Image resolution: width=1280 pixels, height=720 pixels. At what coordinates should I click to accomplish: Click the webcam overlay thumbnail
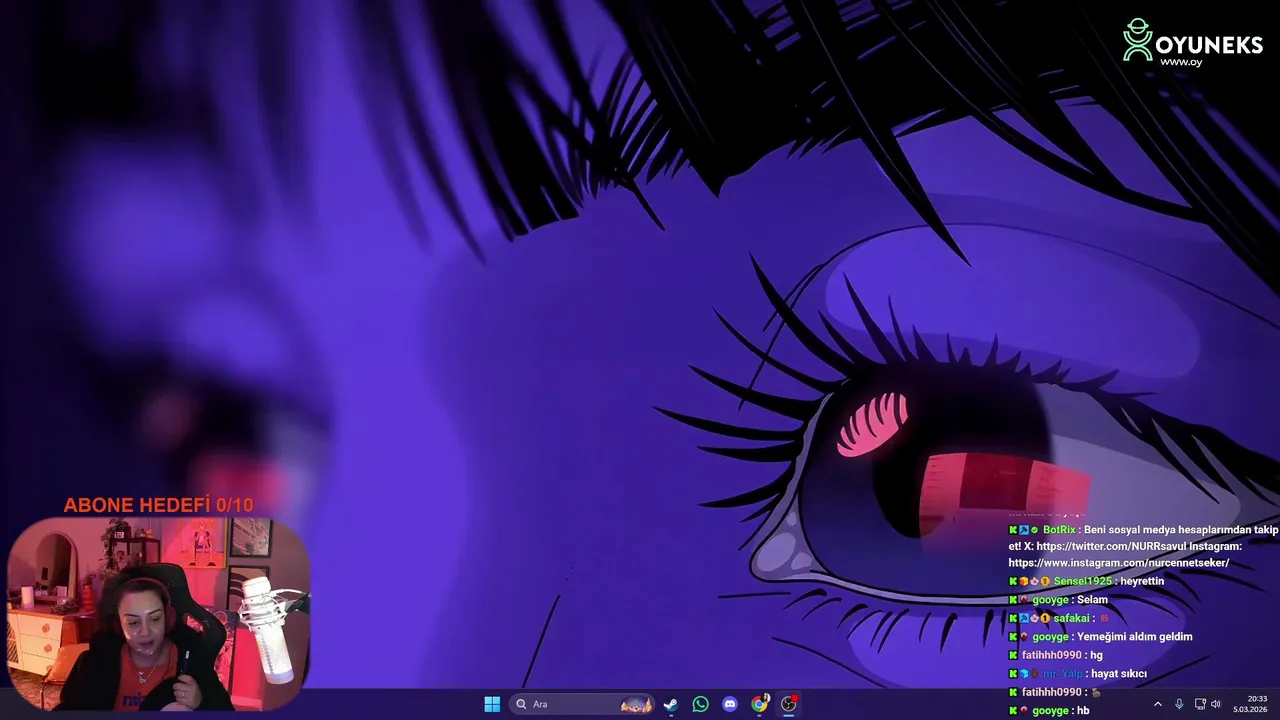point(159,614)
